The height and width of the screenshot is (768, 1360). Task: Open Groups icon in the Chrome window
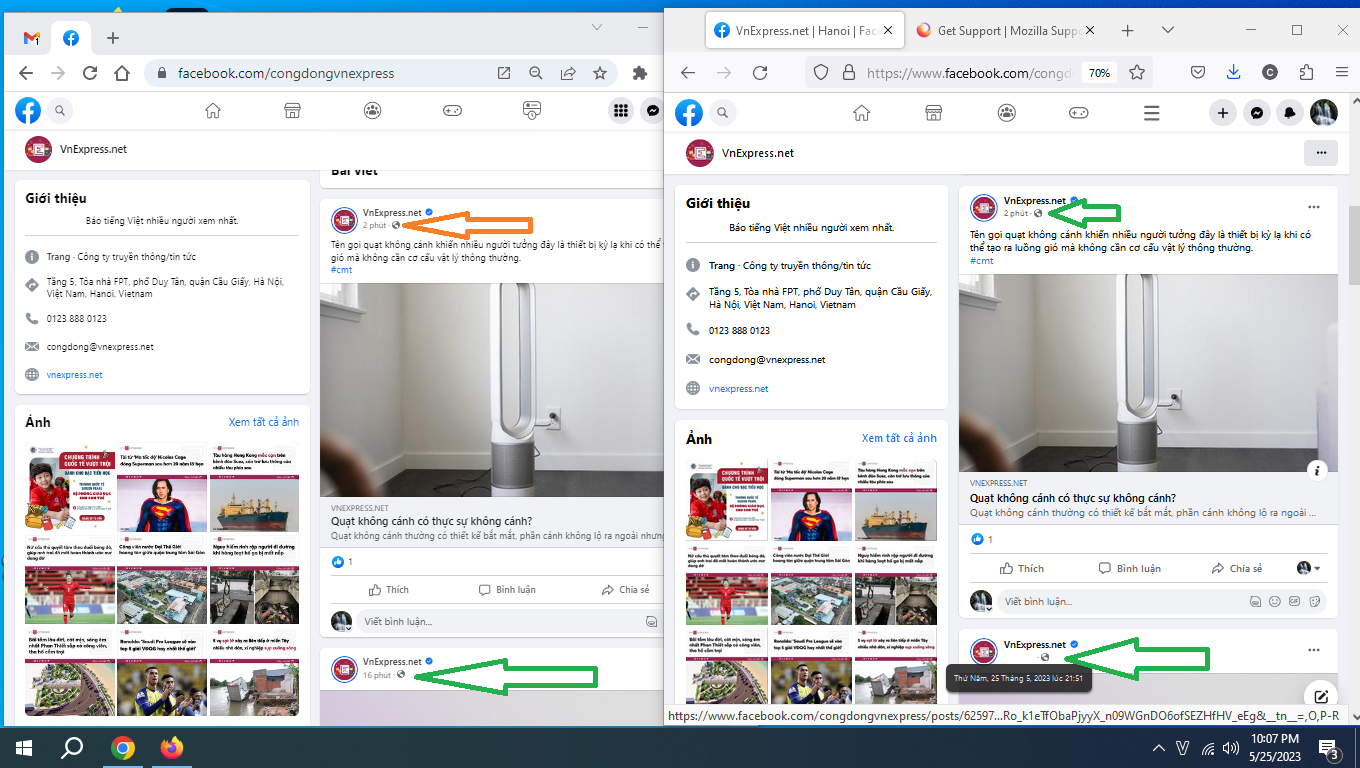click(373, 111)
